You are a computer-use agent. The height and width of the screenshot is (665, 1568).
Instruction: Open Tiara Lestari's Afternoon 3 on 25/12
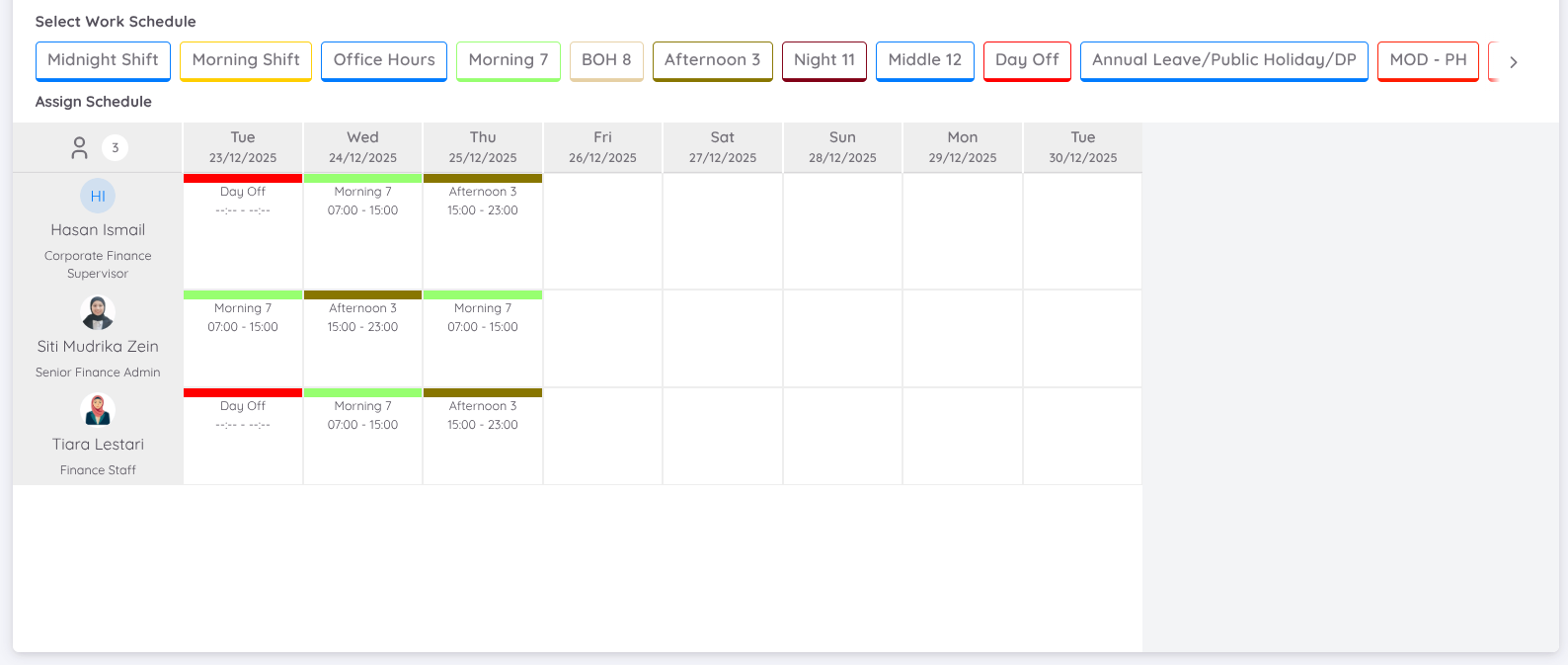tap(483, 436)
